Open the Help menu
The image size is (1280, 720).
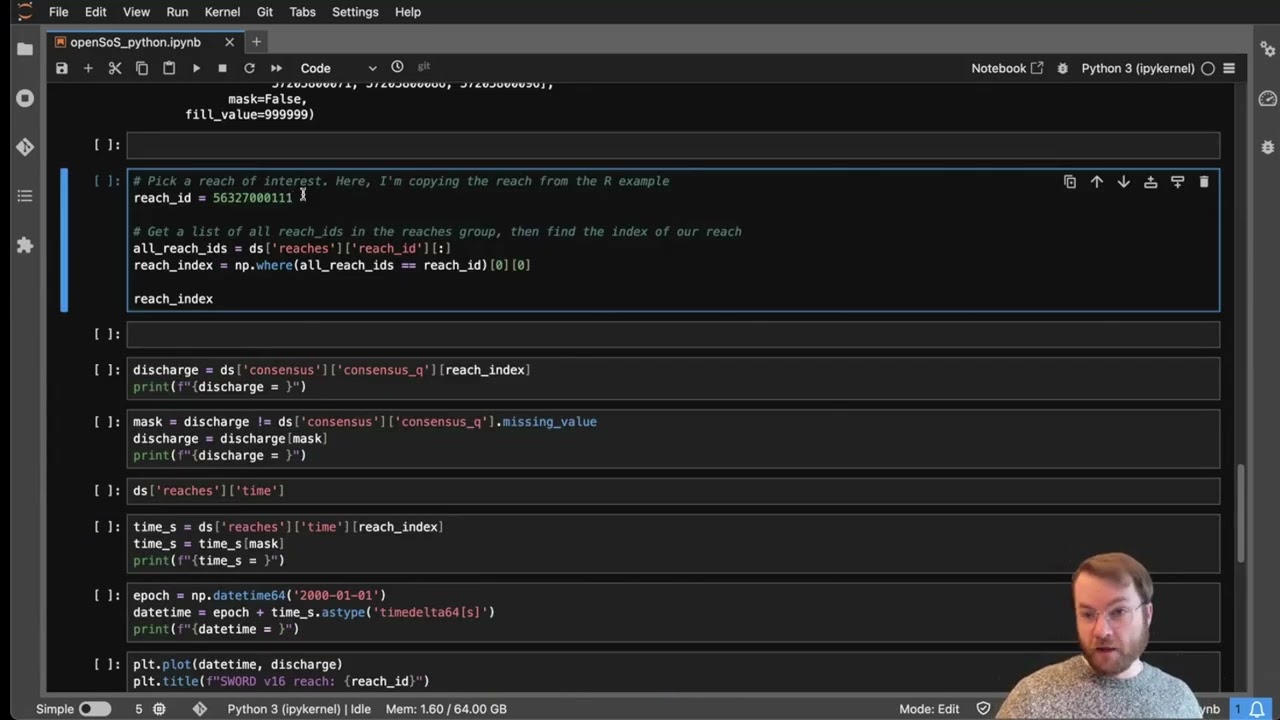click(x=408, y=12)
